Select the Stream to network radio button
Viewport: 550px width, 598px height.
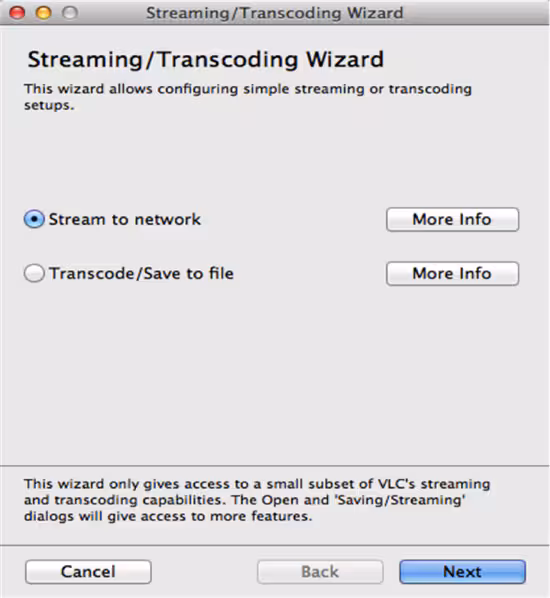coord(34,219)
